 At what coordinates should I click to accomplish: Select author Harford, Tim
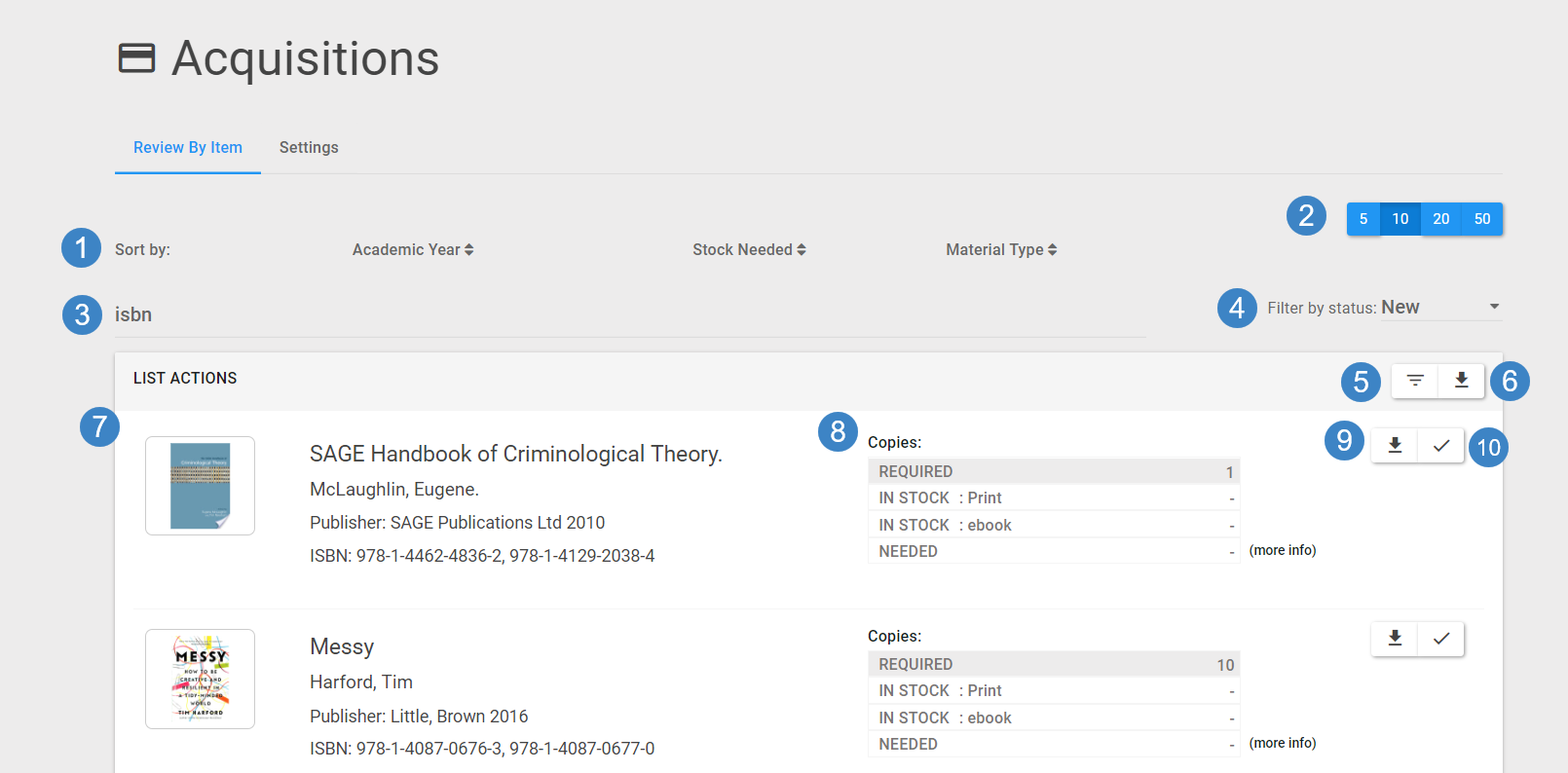[361, 682]
